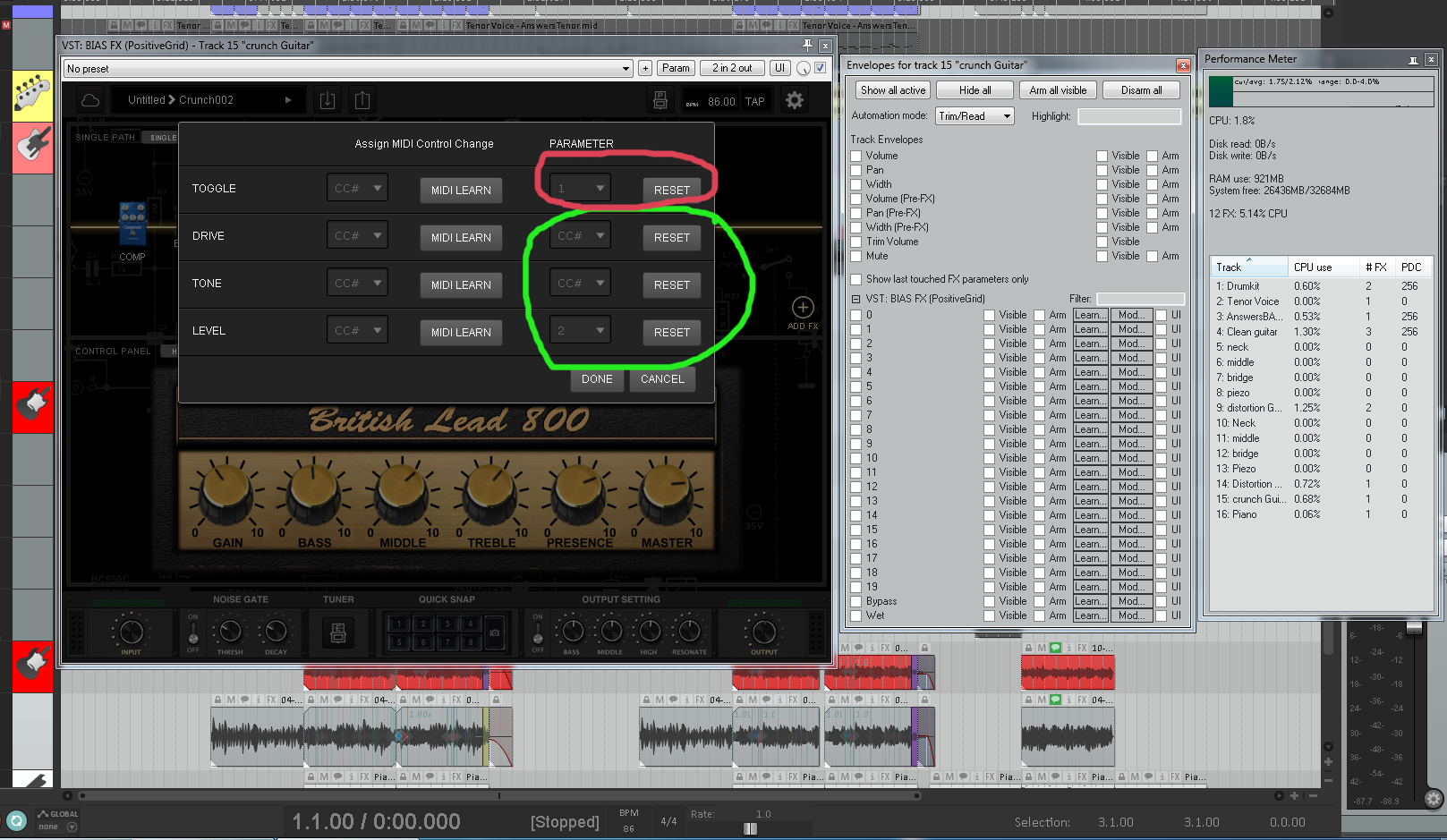
Task: Click the playback Rate slider
Action: 750,828
